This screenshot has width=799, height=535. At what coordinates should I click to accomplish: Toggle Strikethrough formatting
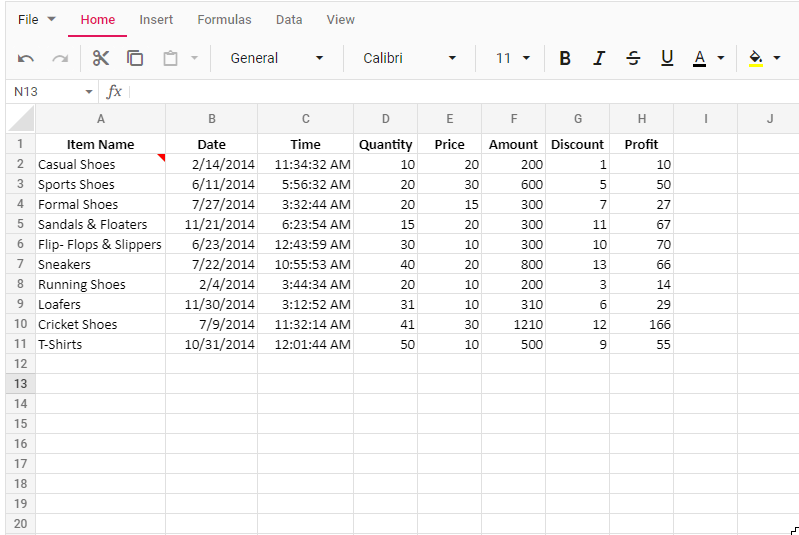633,58
